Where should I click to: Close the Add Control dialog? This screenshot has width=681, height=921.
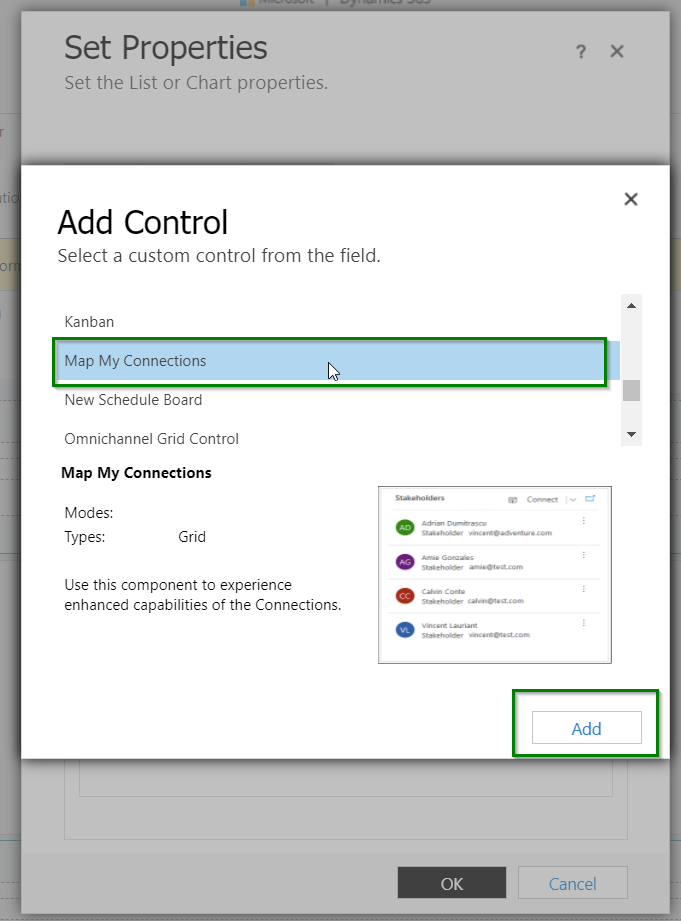(630, 199)
